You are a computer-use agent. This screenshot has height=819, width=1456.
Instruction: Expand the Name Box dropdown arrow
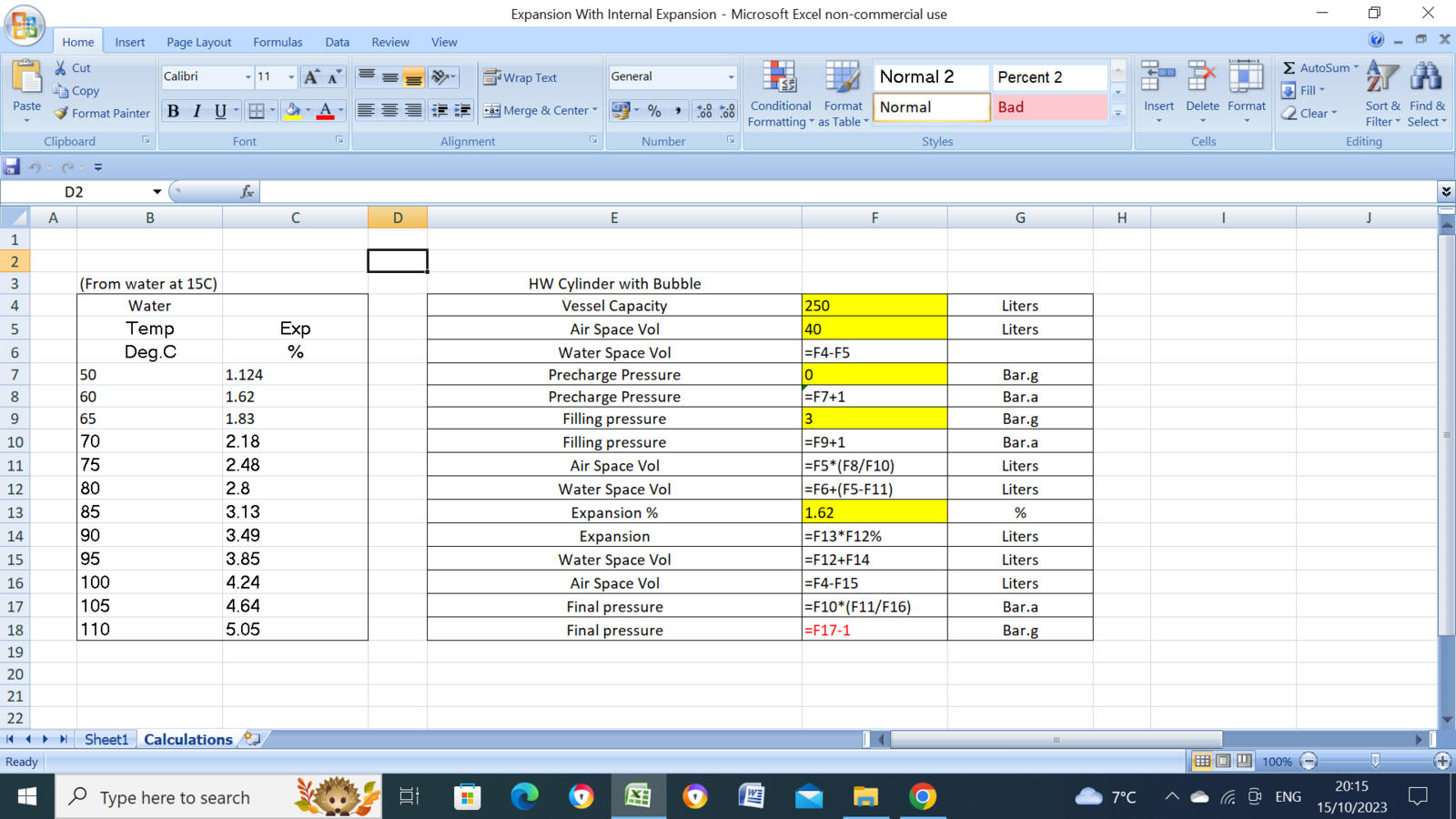click(157, 192)
